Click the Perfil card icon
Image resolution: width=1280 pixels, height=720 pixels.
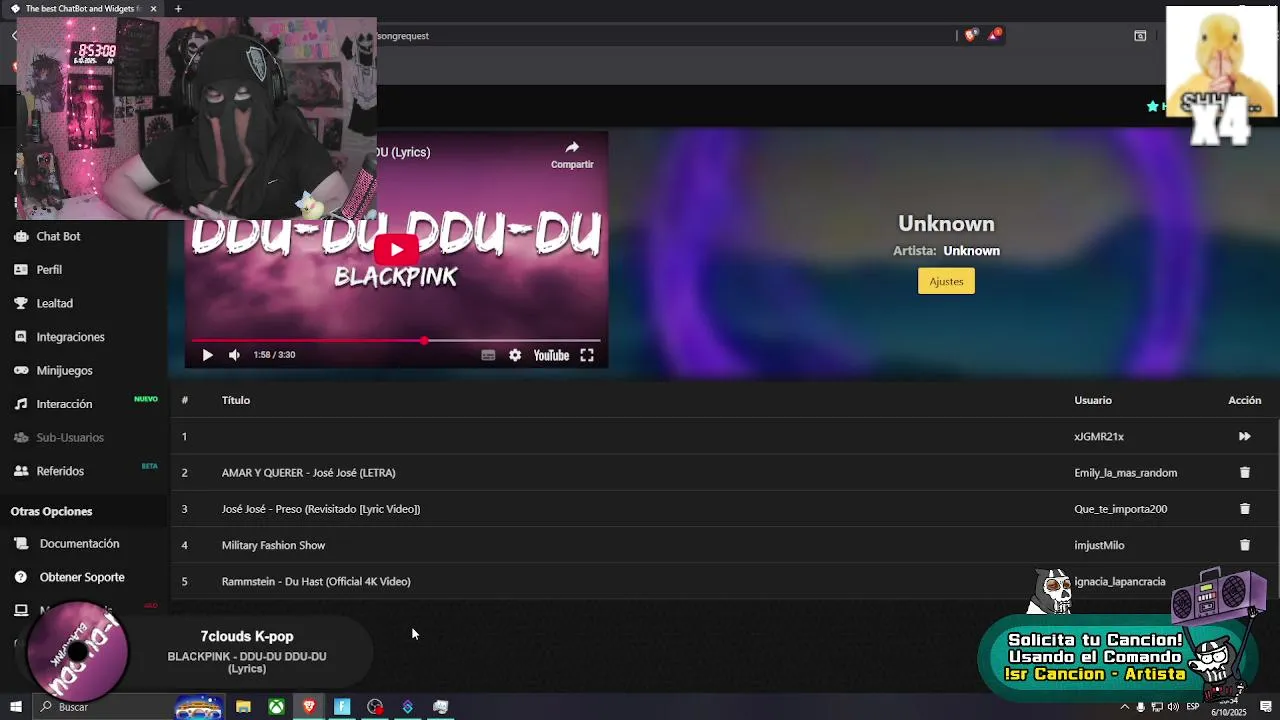tap(20, 270)
